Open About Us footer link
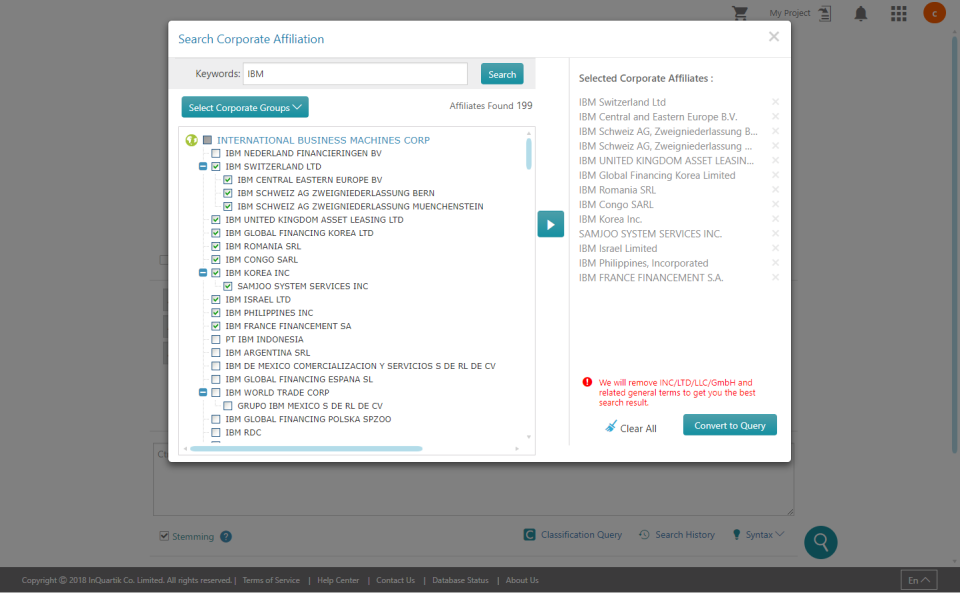The image size is (960, 593). point(522,580)
